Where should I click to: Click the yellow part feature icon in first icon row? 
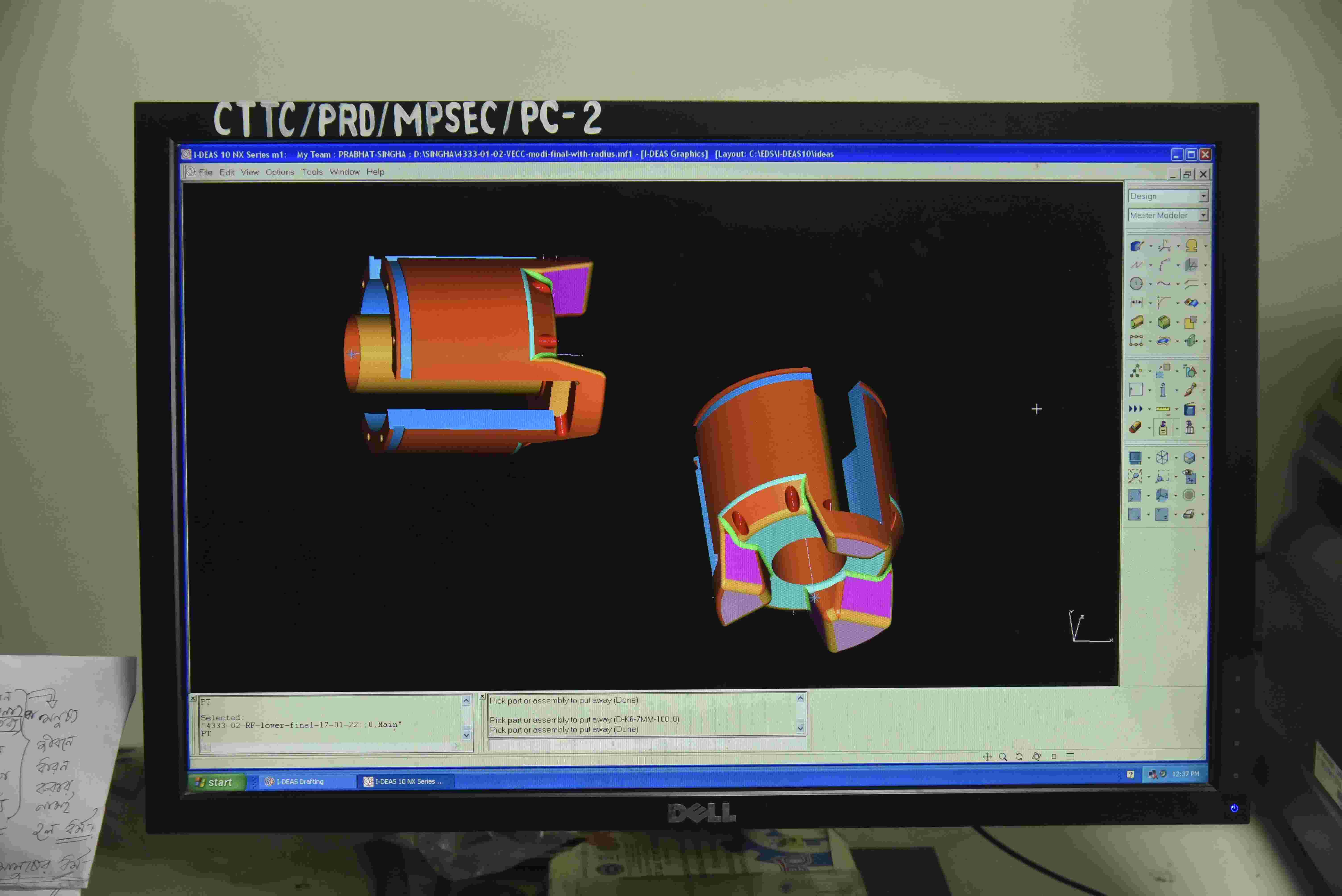tap(1191, 246)
